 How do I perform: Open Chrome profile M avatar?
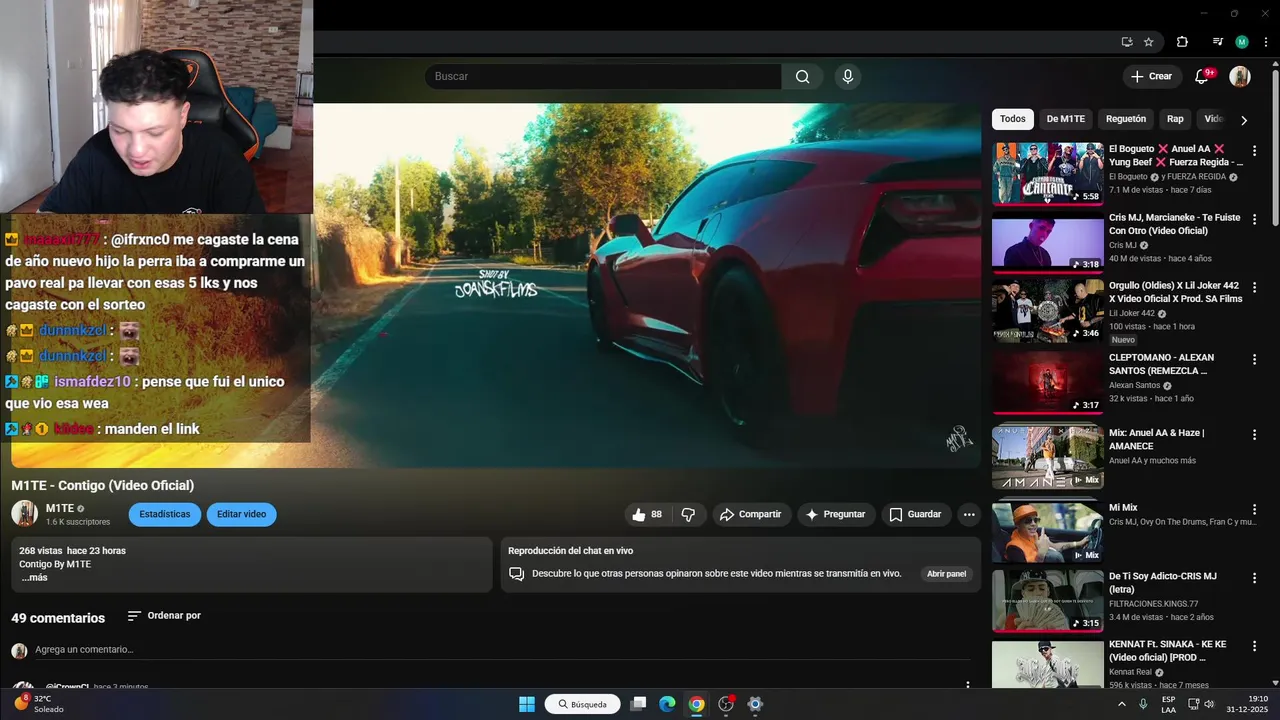(x=1242, y=42)
